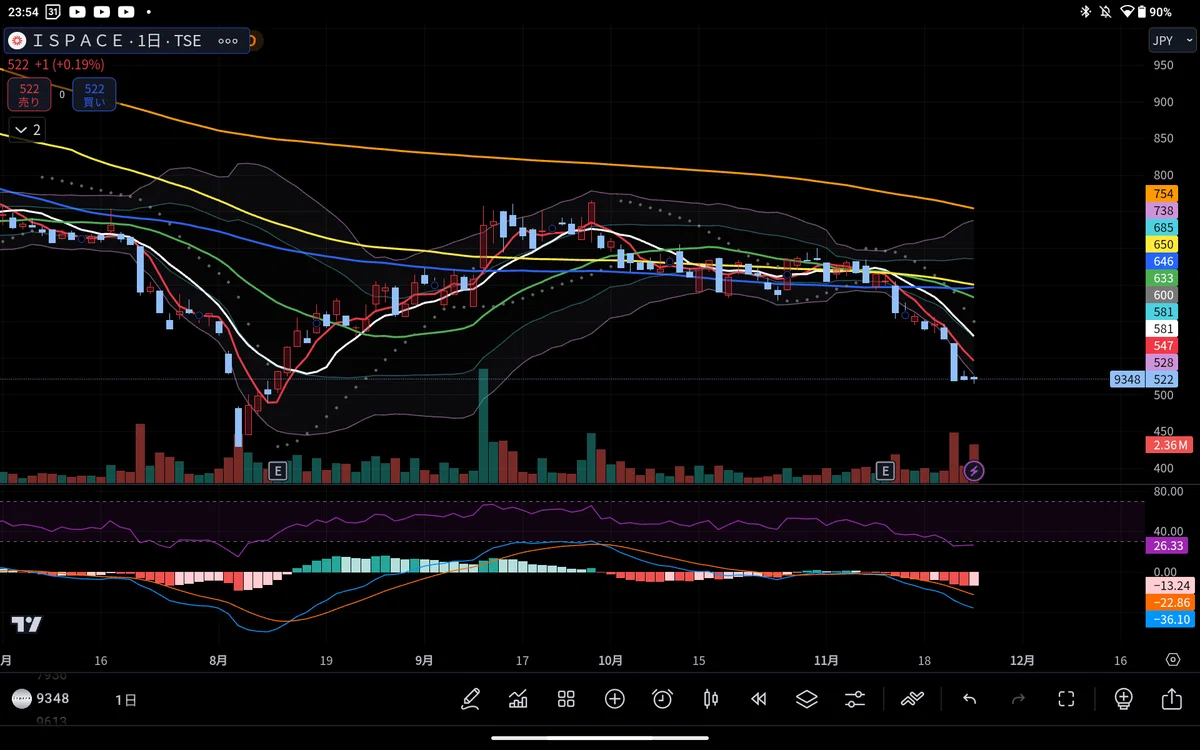Share the chart via share icon

point(1171,699)
